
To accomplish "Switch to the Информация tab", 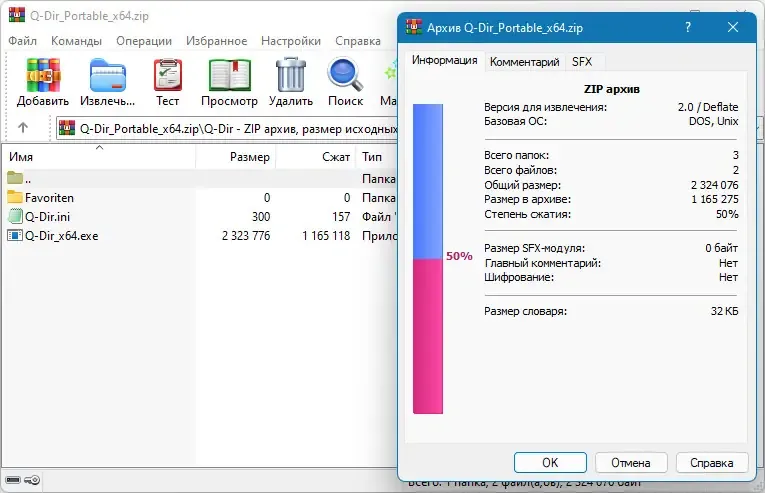I will [x=444, y=61].
